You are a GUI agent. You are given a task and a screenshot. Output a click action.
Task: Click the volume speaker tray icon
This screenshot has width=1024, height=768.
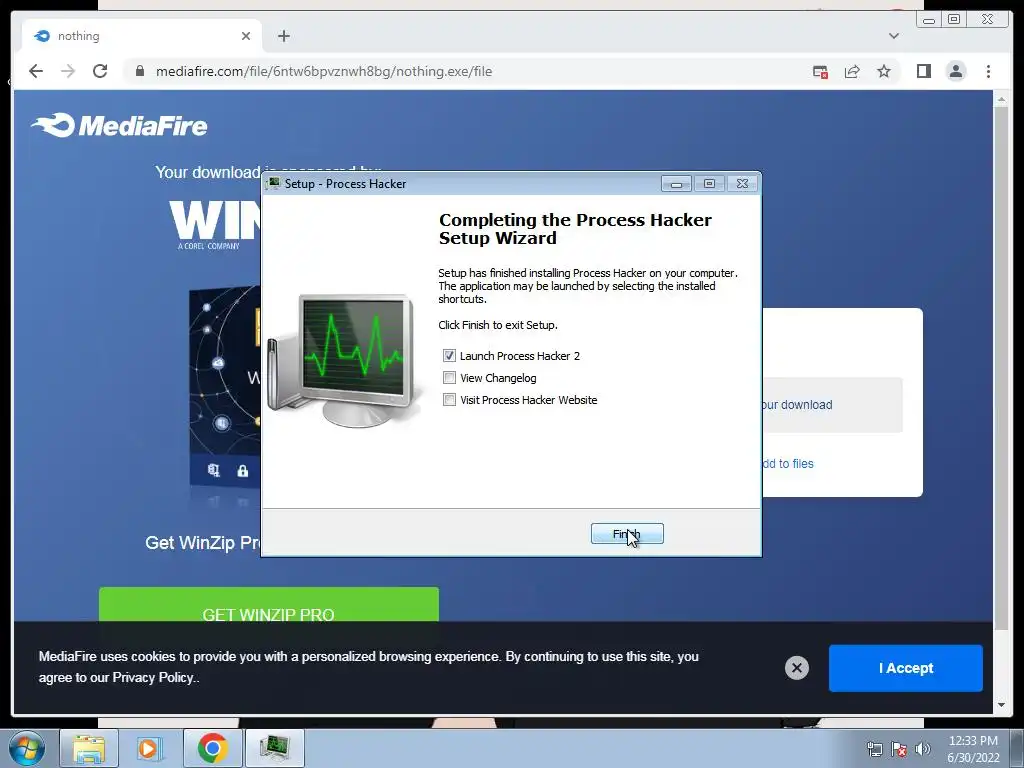(923, 749)
